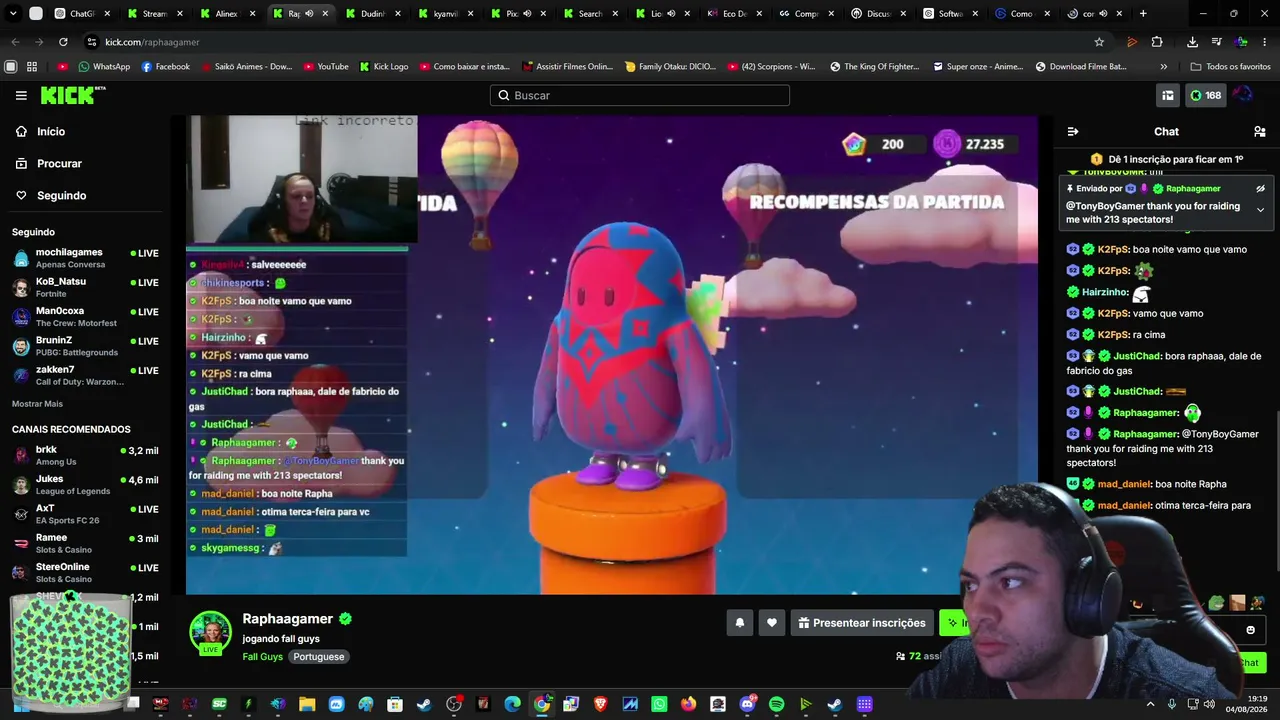Mute the active Raphaagamer tab audio
The width and height of the screenshot is (1280, 720).
[x=309, y=14]
